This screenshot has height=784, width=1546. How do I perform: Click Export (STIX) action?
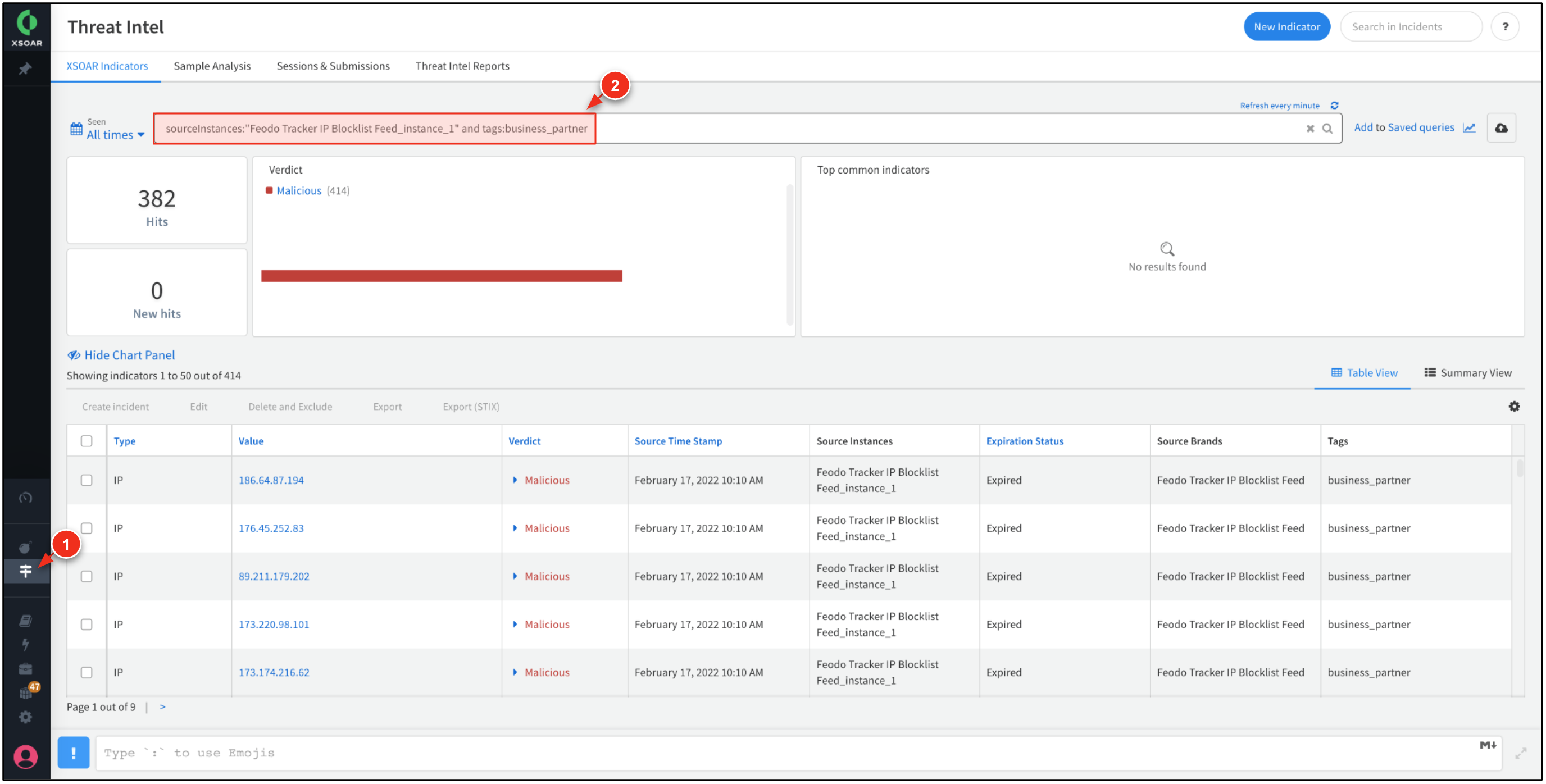pyautogui.click(x=471, y=407)
